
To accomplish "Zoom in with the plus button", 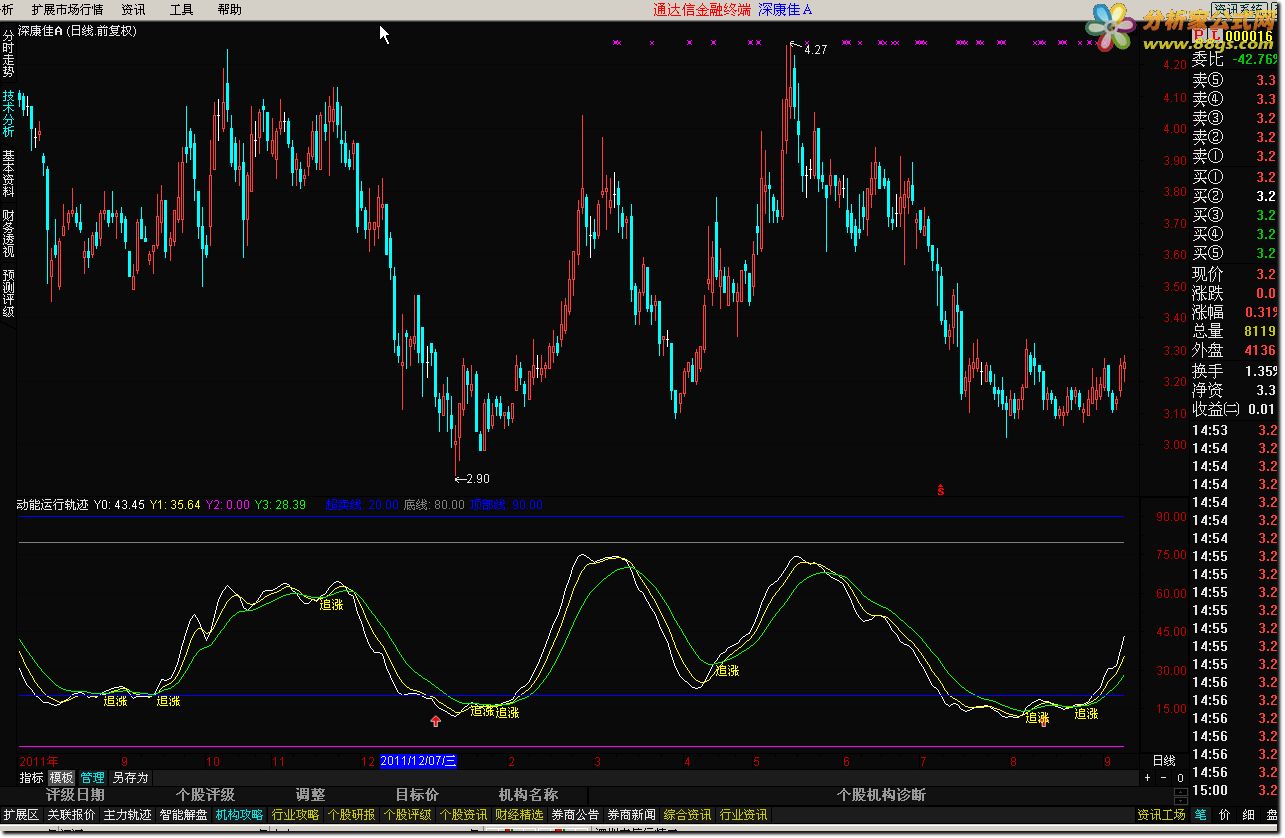I will pyautogui.click(x=1148, y=777).
